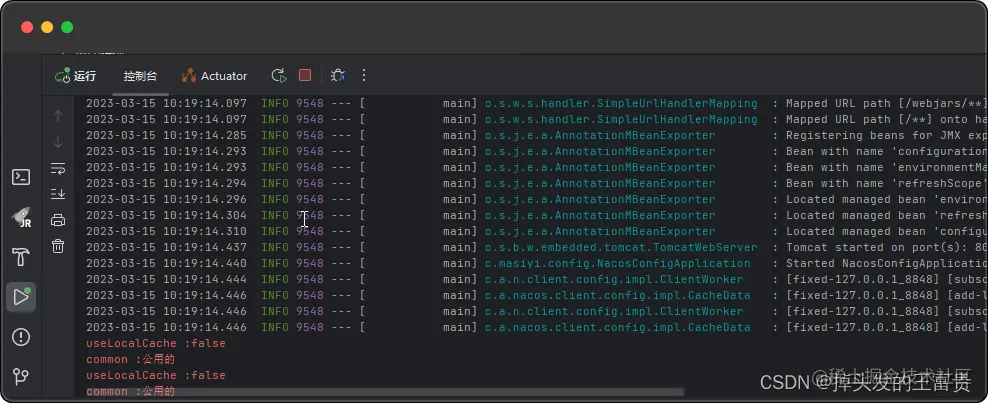Open the Build hammer tool window
This screenshot has height=403, width=988.
21,257
